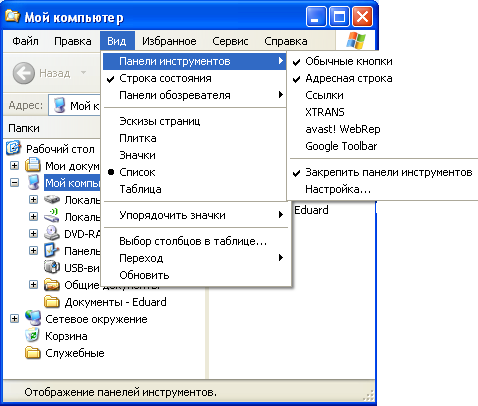Open the Файл menu
Viewport: 478px width, 406px height.
25,41
